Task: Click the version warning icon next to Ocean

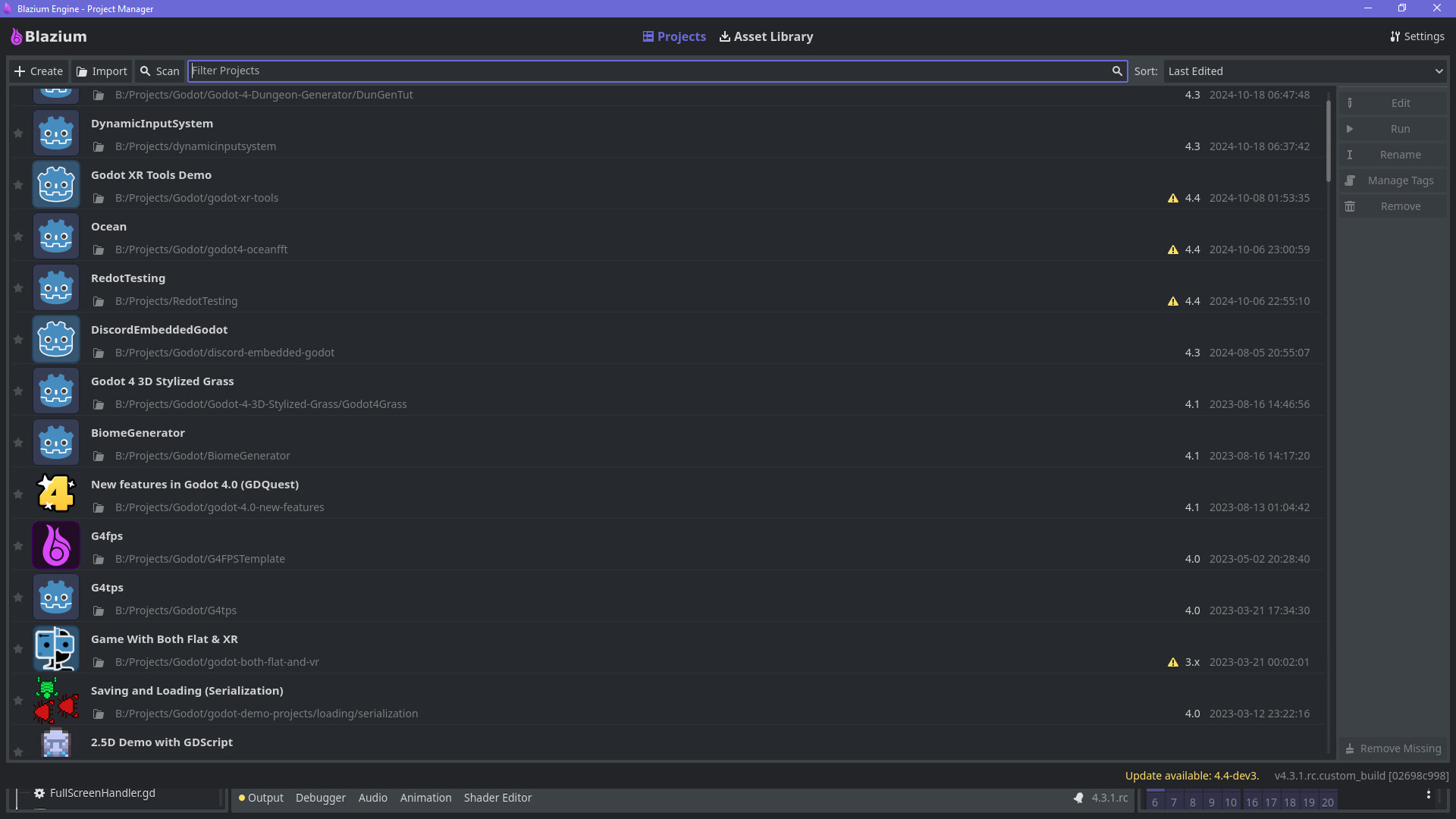Action: point(1172,249)
